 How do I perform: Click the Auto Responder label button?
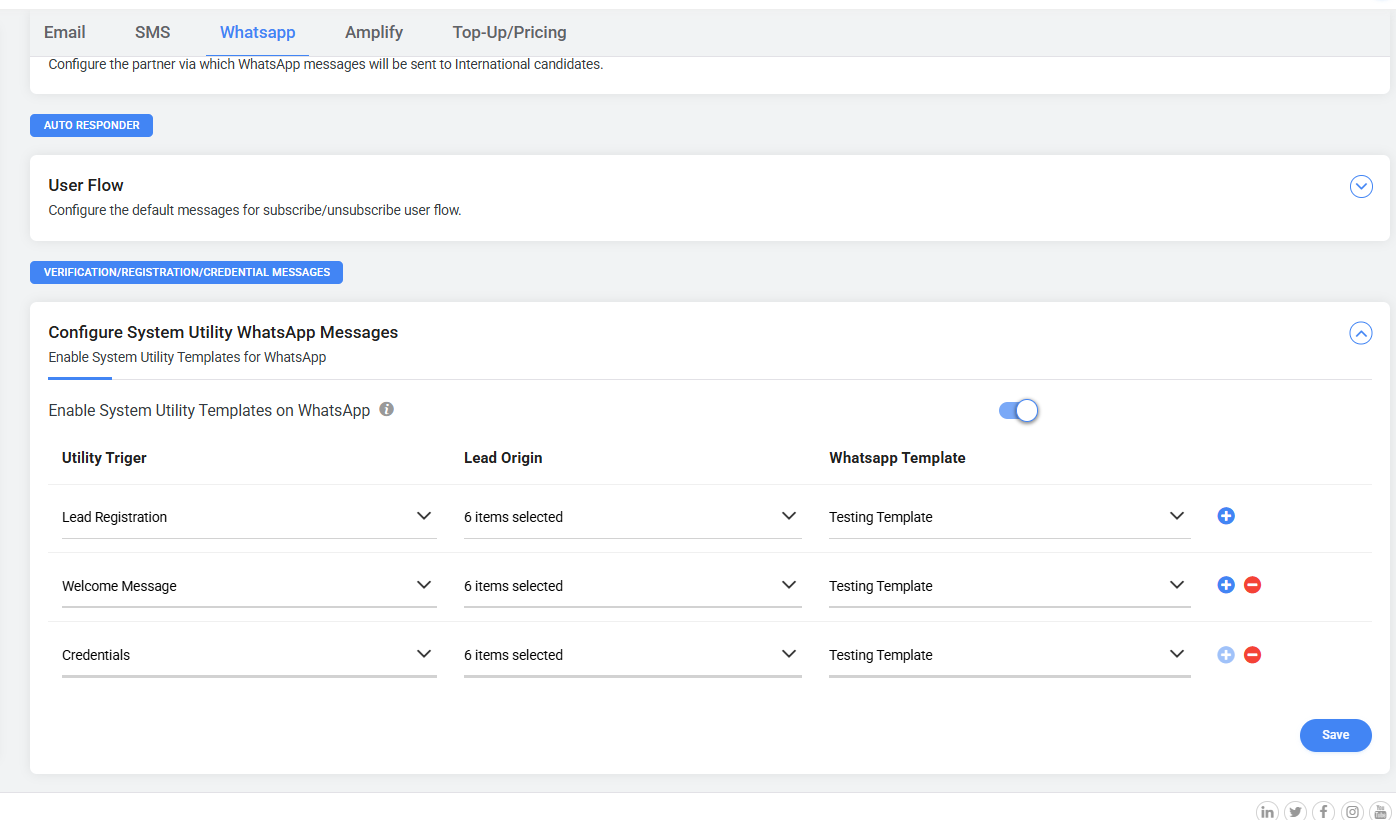[91, 125]
